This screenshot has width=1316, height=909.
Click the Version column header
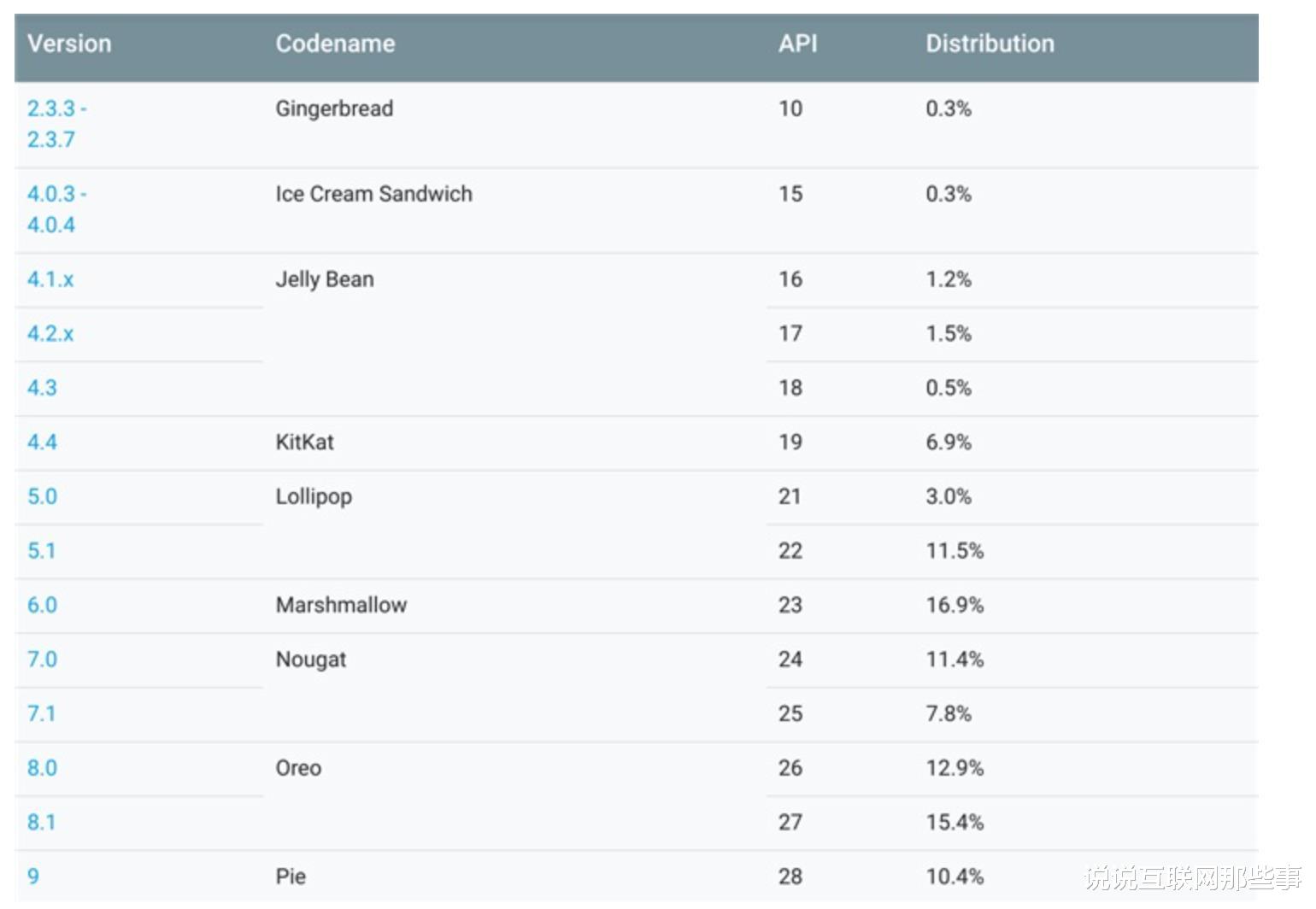(x=69, y=44)
